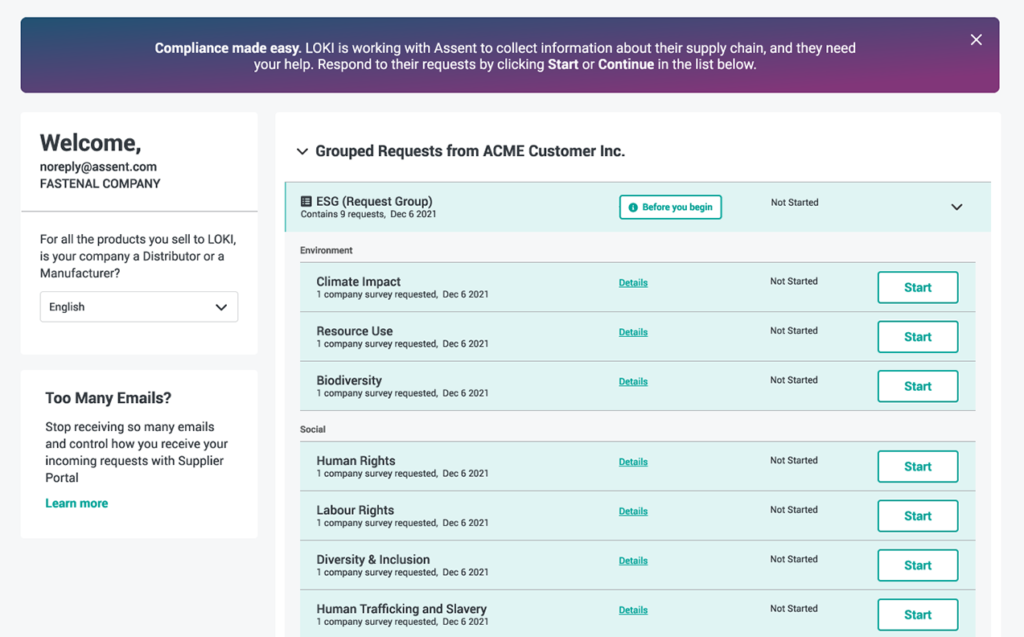The width and height of the screenshot is (1024, 637).
Task: Open the English language selector
Action: (x=138, y=307)
